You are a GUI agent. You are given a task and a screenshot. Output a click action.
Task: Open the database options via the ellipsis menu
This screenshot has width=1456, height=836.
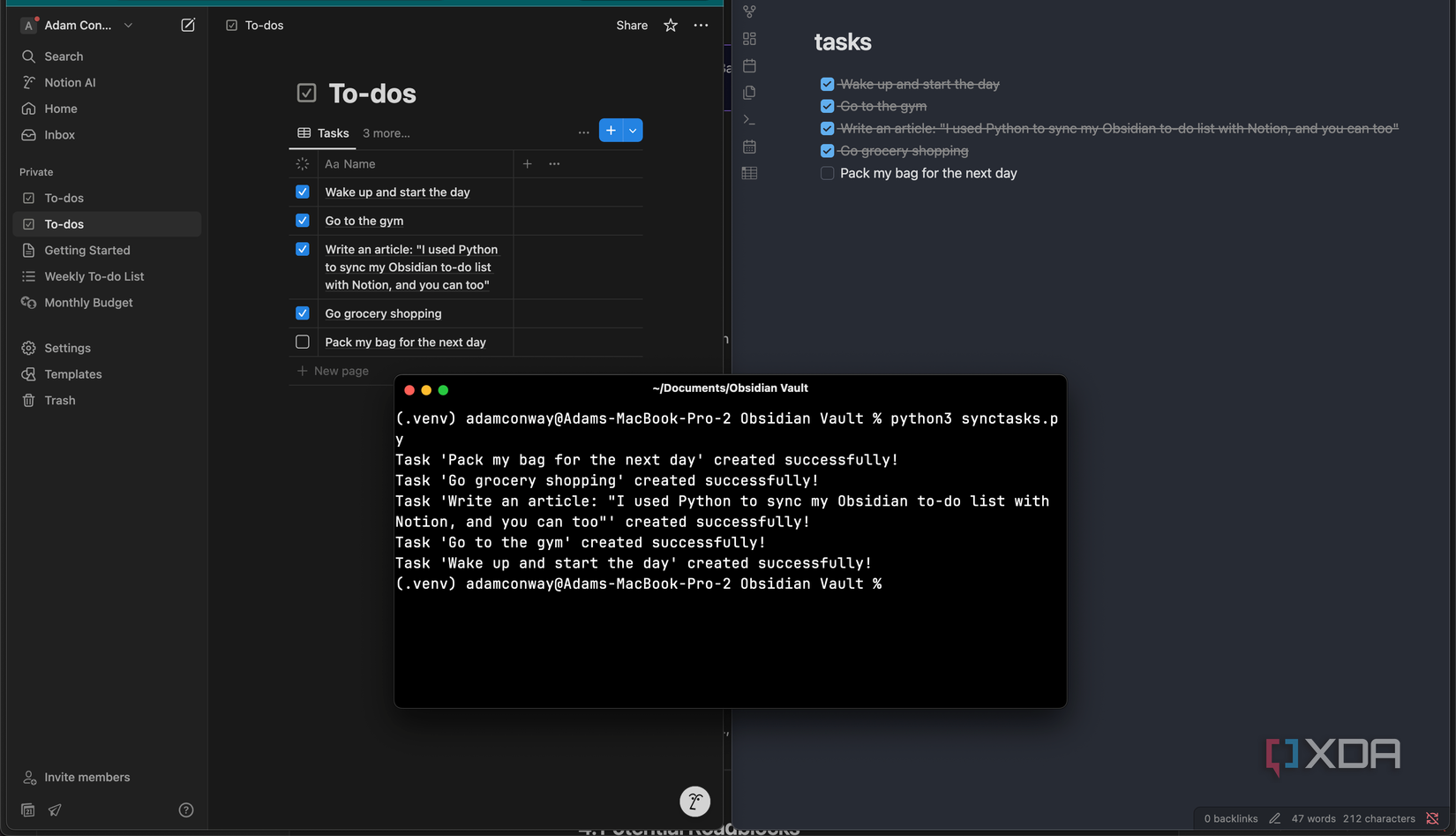coord(583,132)
